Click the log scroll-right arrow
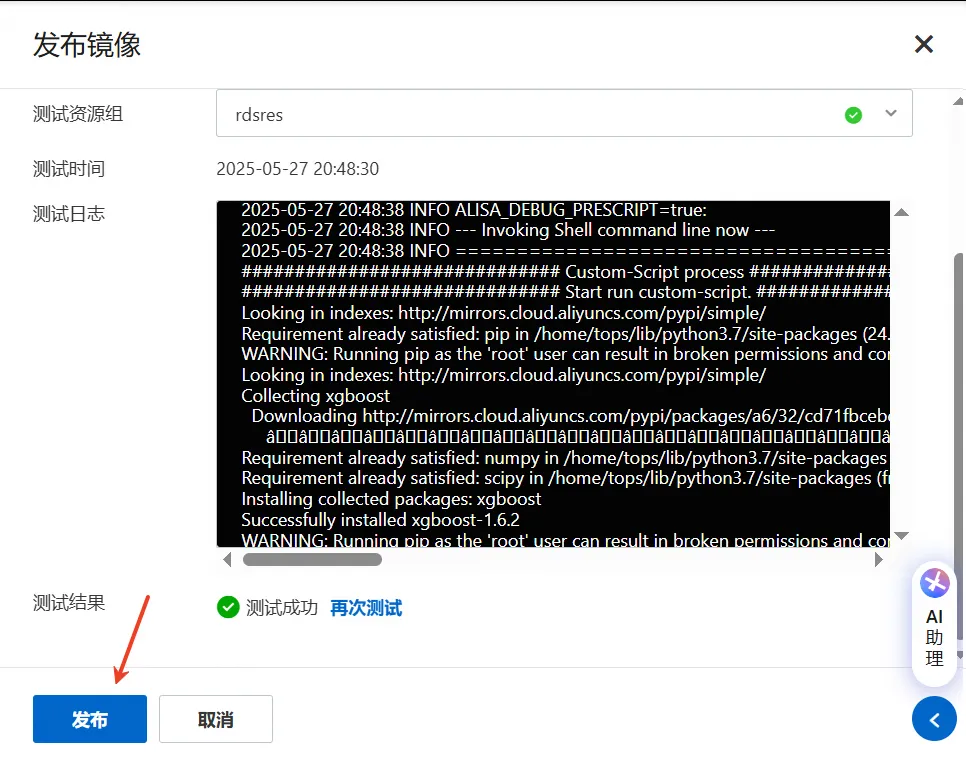 pos(879,560)
